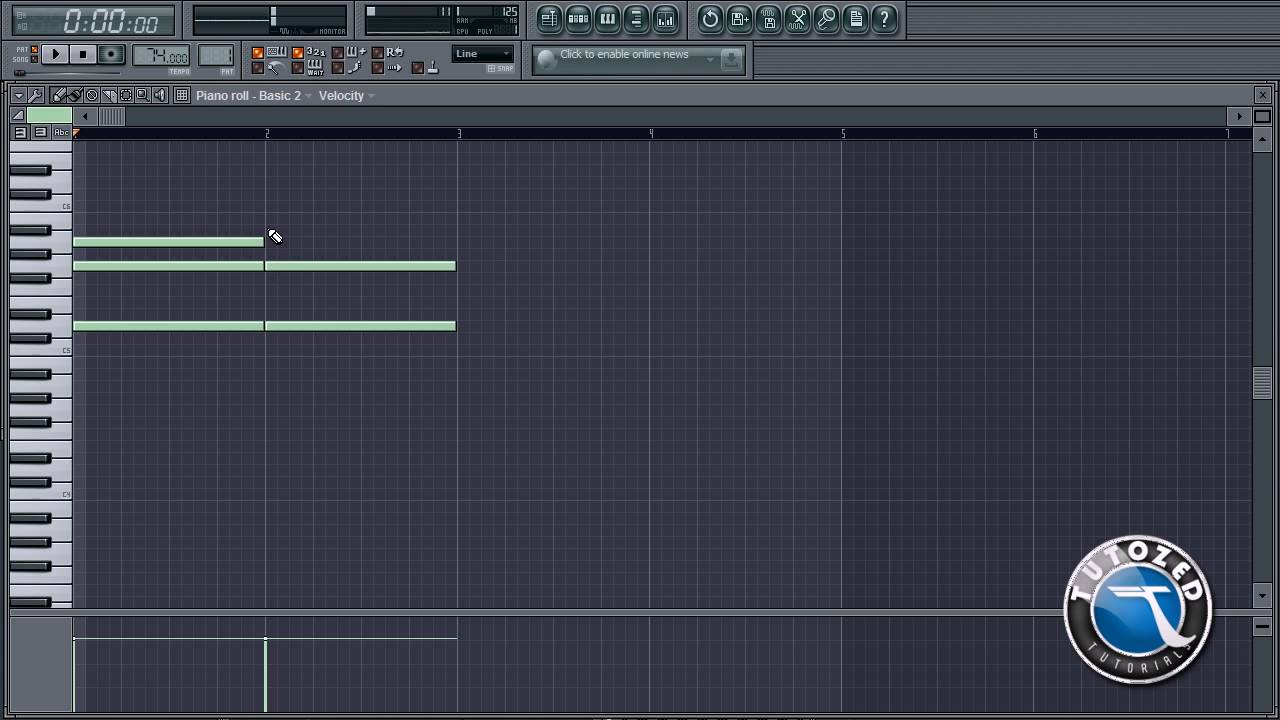The image size is (1280, 720).
Task: Click the download news arrow button
Action: 731,60
